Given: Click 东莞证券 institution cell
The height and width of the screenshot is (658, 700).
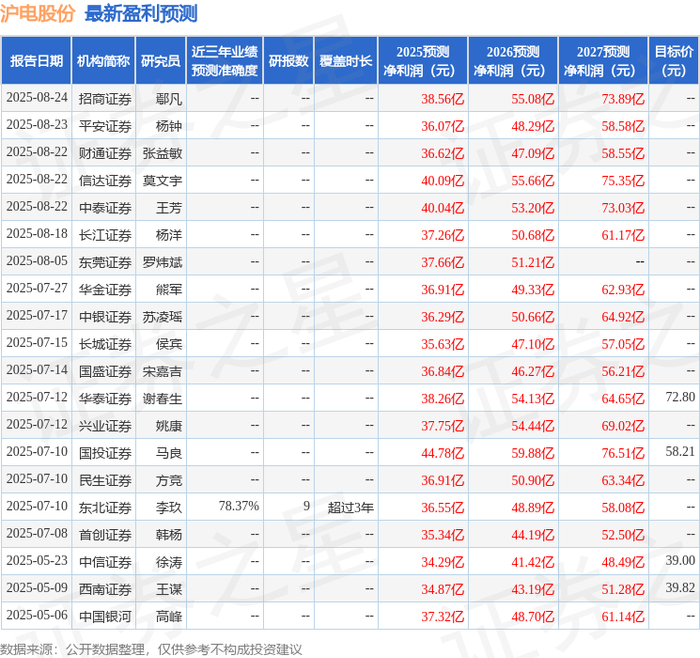Looking at the screenshot, I should point(105,262).
